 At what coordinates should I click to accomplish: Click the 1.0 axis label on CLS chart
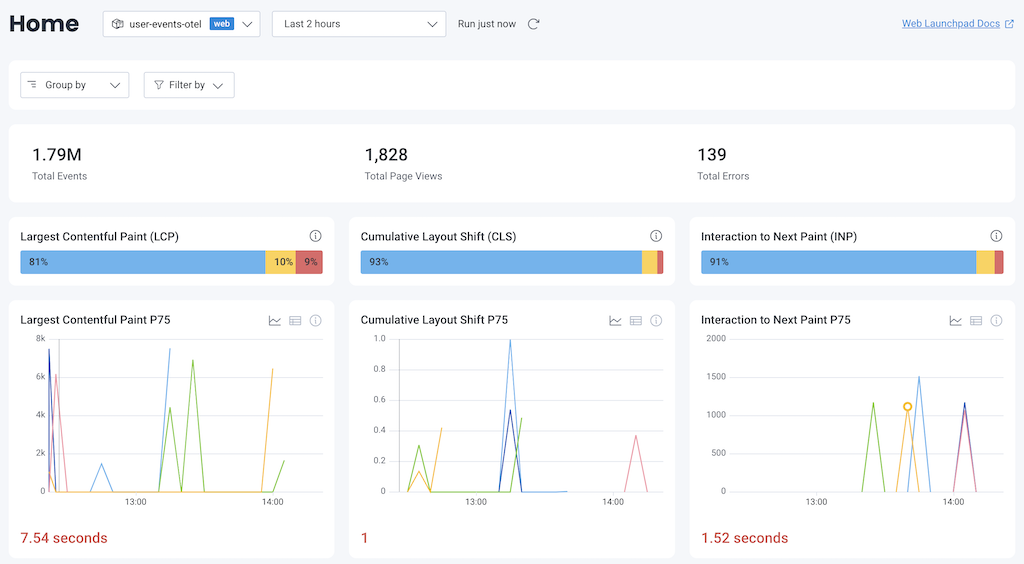(379, 338)
